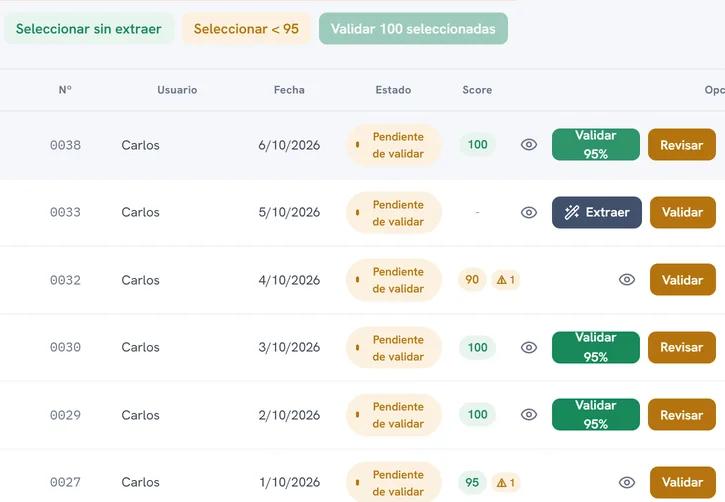Click Validar 95% on row 0030
This screenshot has width=725, height=502.
[596, 347]
